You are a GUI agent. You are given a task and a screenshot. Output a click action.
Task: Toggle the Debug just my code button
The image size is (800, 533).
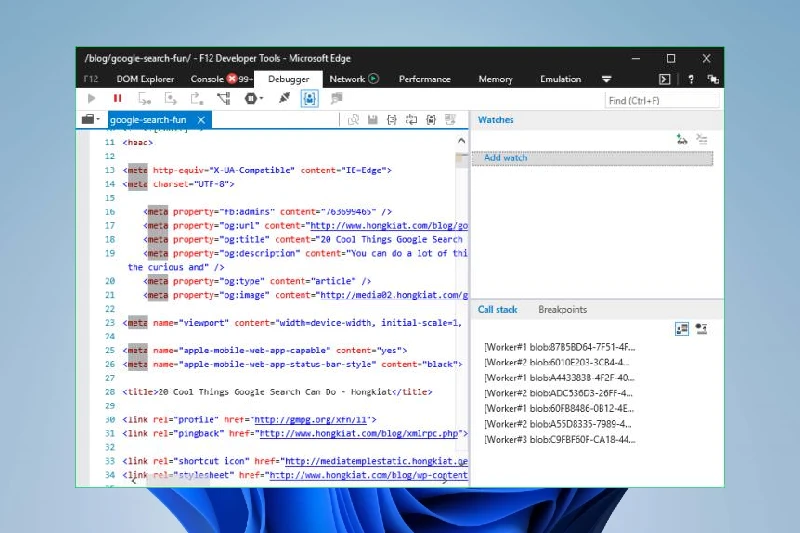point(310,98)
